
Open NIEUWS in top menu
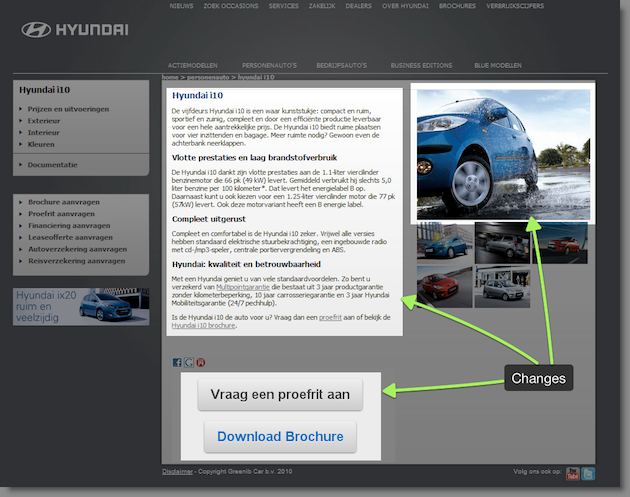coord(181,6)
